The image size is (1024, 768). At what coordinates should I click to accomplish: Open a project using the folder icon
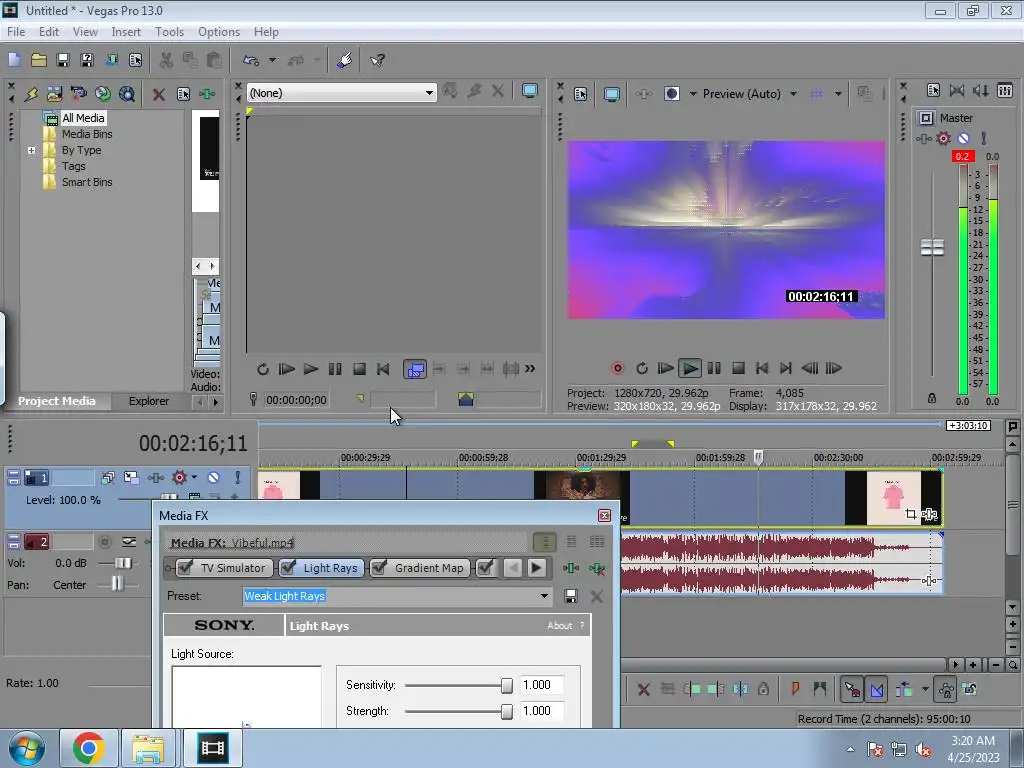click(x=39, y=60)
